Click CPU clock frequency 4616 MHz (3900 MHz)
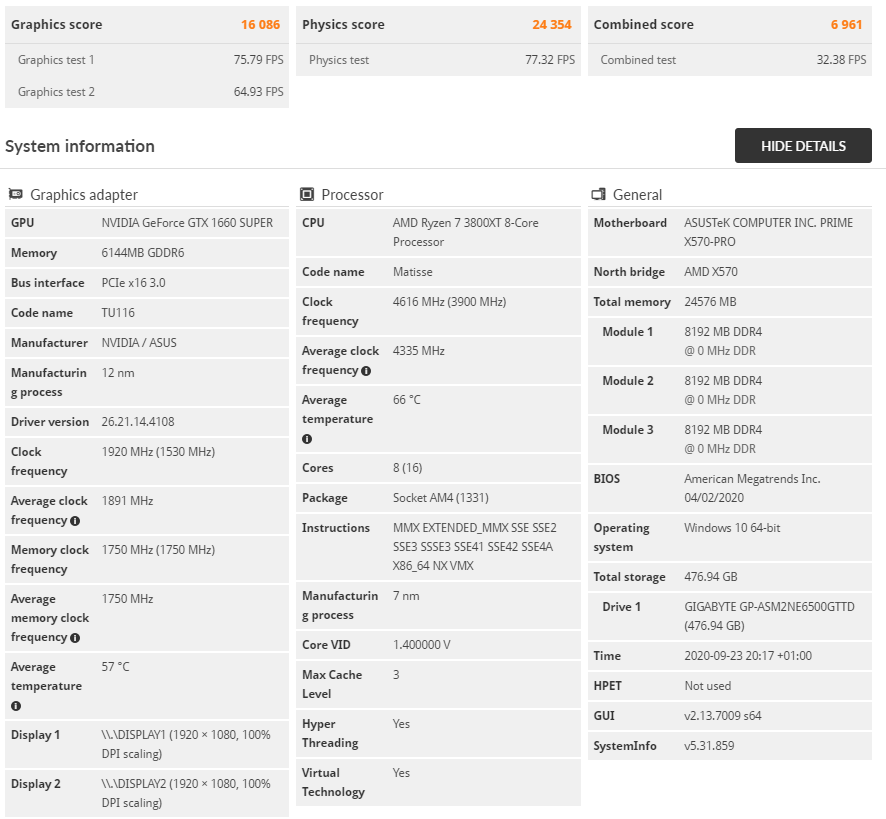This screenshot has width=886, height=819. tap(449, 302)
